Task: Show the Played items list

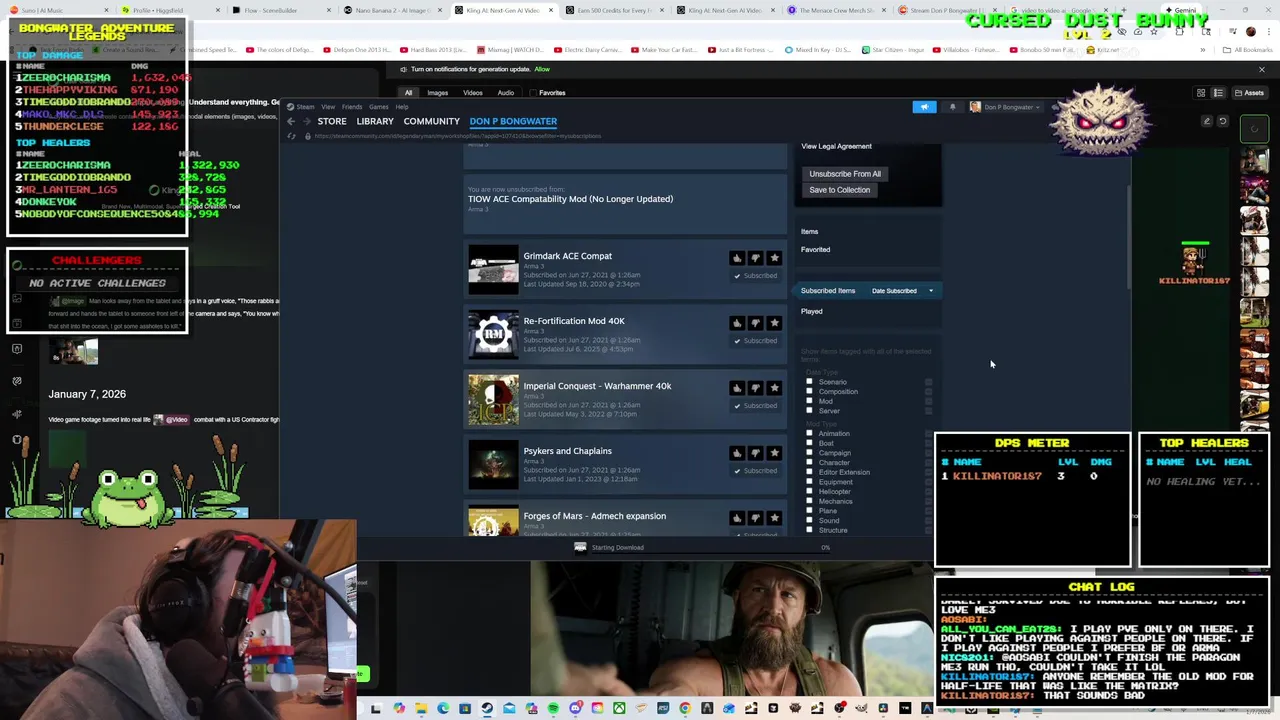Action: coord(812,312)
